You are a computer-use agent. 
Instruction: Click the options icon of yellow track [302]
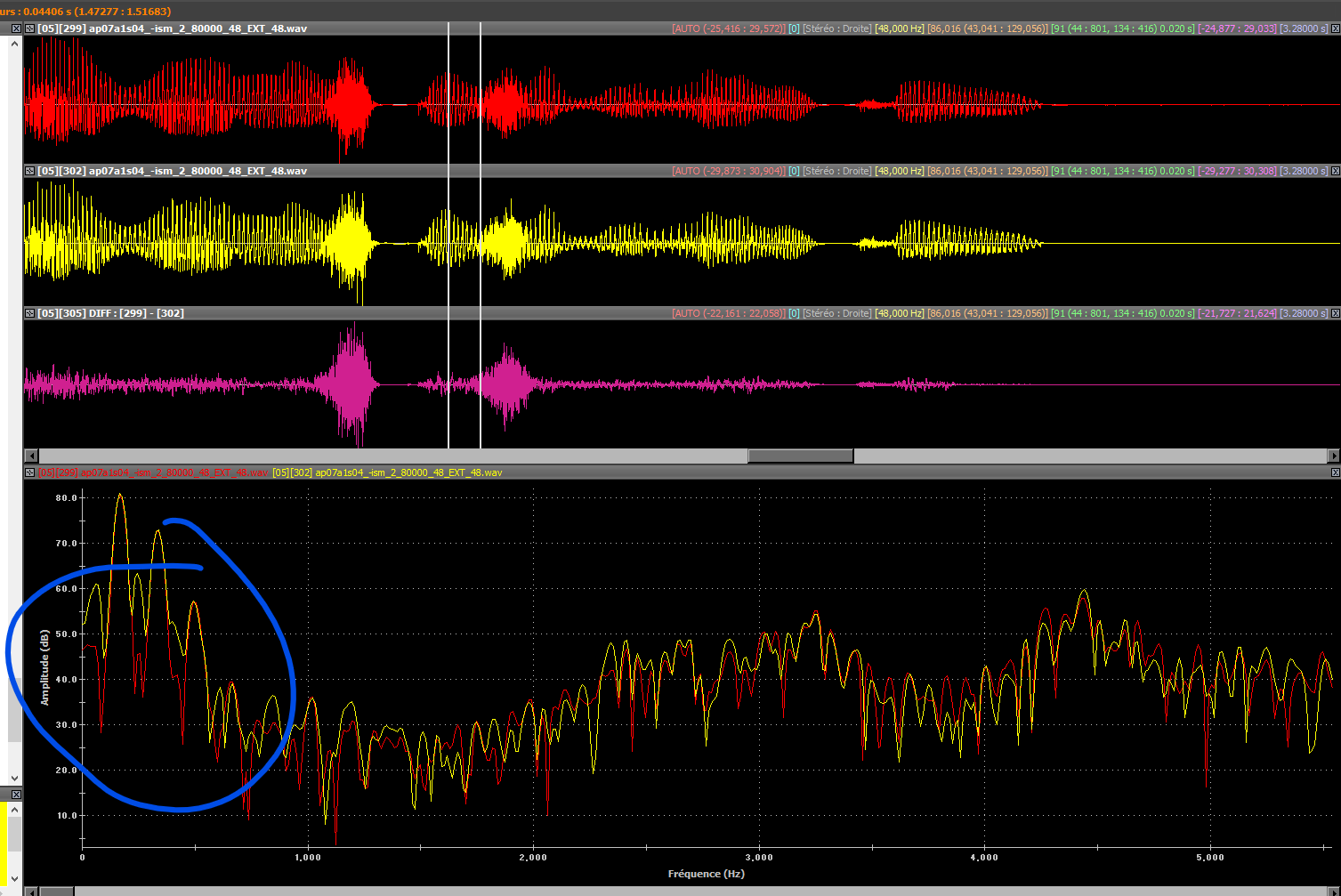click(x=29, y=171)
